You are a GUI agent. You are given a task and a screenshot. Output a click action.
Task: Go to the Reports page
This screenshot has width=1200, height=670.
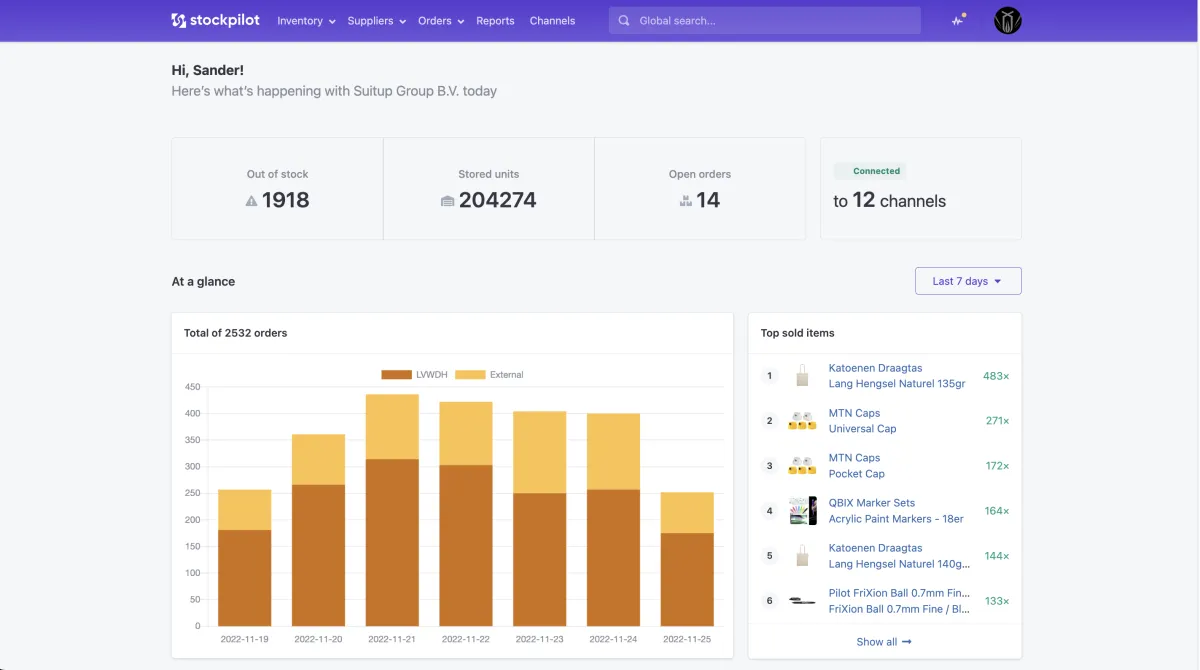pyautogui.click(x=495, y=21)
